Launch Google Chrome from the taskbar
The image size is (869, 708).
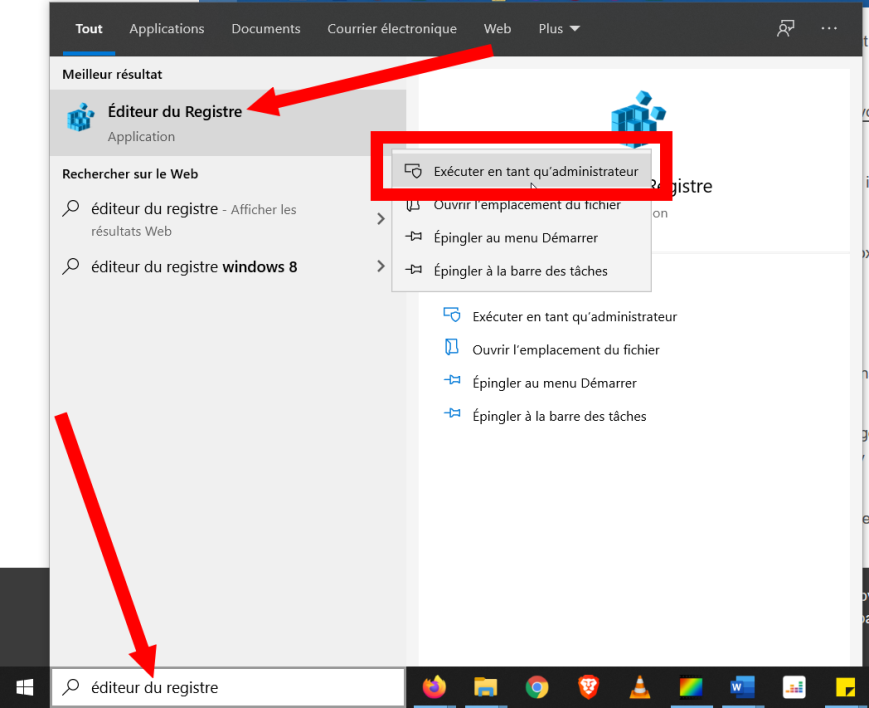(x=538, y=687)
